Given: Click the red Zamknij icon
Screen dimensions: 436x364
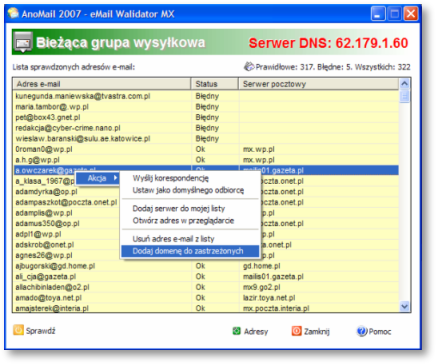Looking at the screenshot, I should point(296,331).
